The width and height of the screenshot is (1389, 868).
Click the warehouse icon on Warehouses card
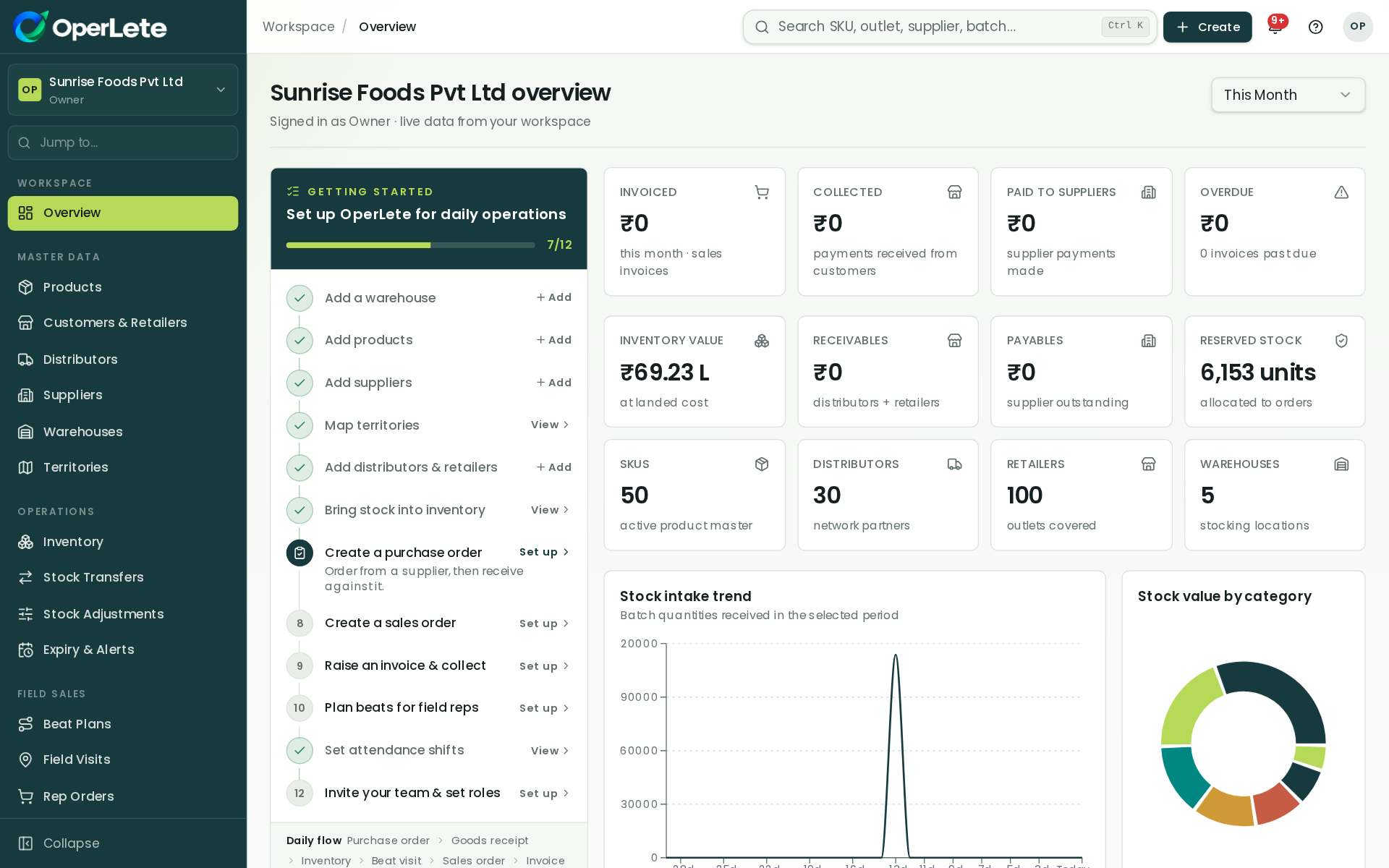pos(1341,464)
